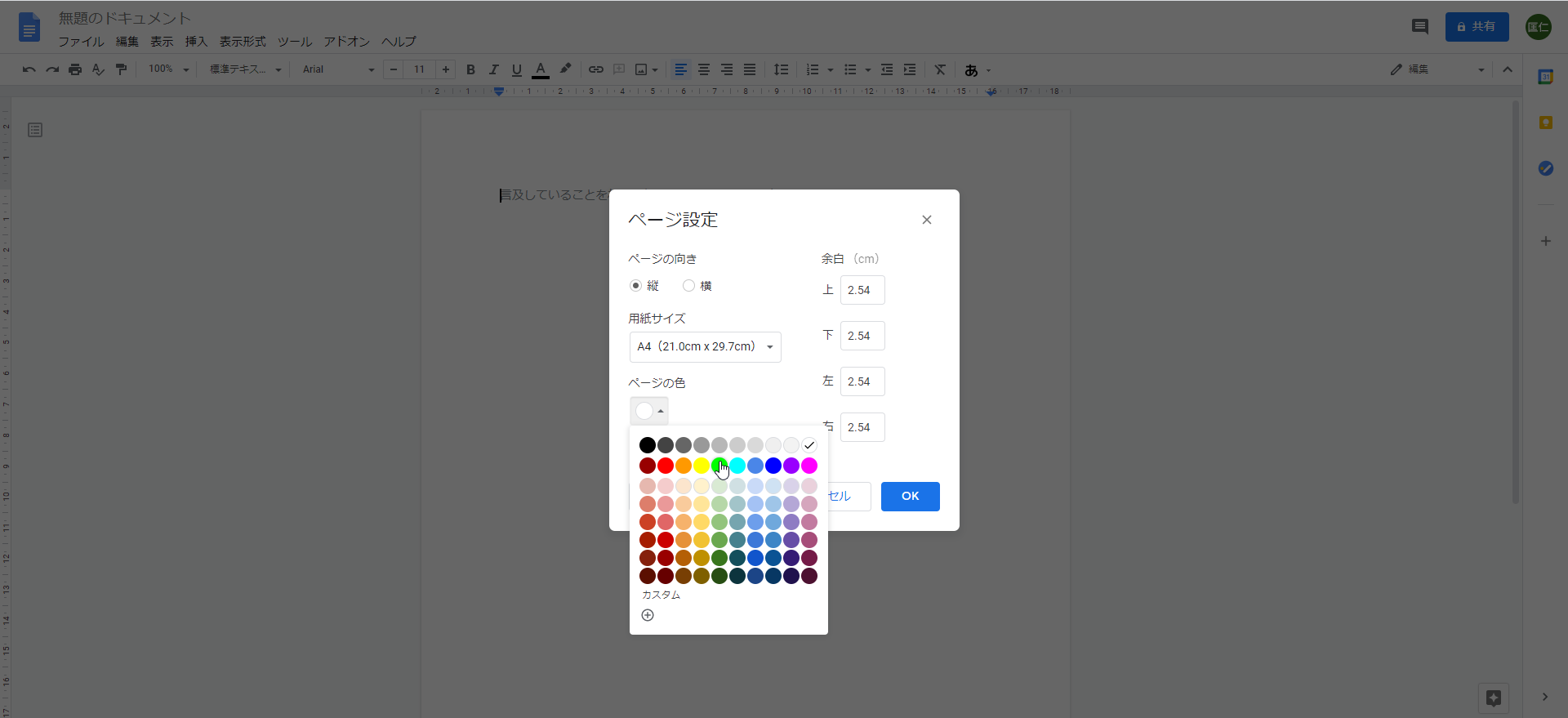Collapse the menus with the chevron up arrow
The image size is (1568, 718).
click(1508, 69)
